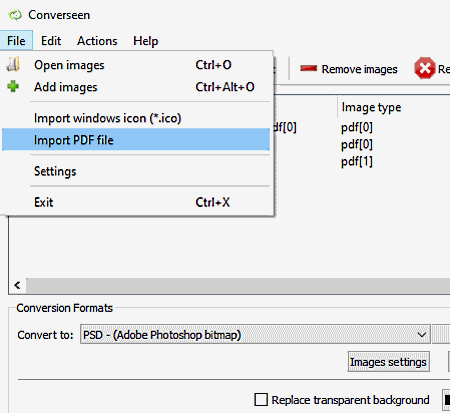Pick the black background color swatch
The image size is (450, 413).
pos(447,400)
